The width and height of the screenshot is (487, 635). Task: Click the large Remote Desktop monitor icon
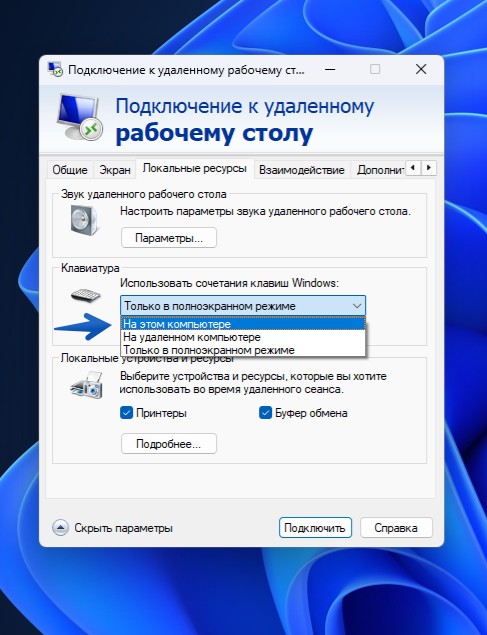click(79, 117)
